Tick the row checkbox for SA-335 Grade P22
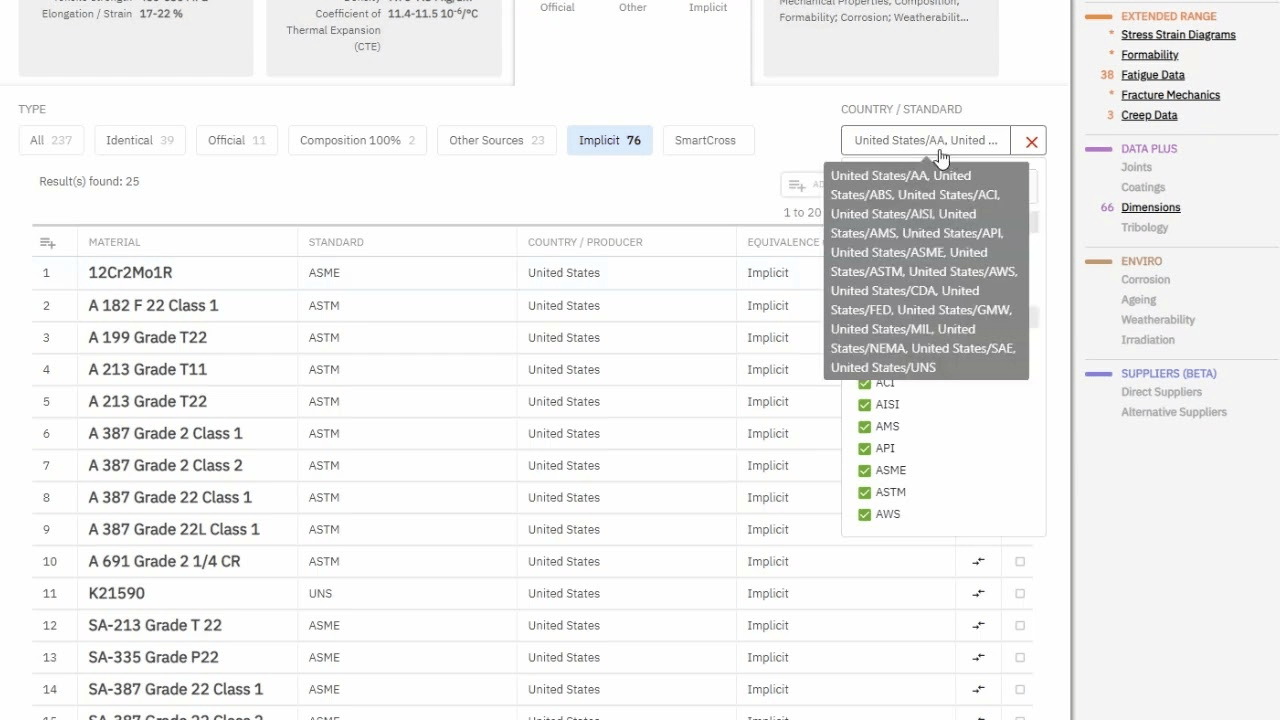Image resolution: width=1280 pixels, height=720 pixels. click(1020, 658)
